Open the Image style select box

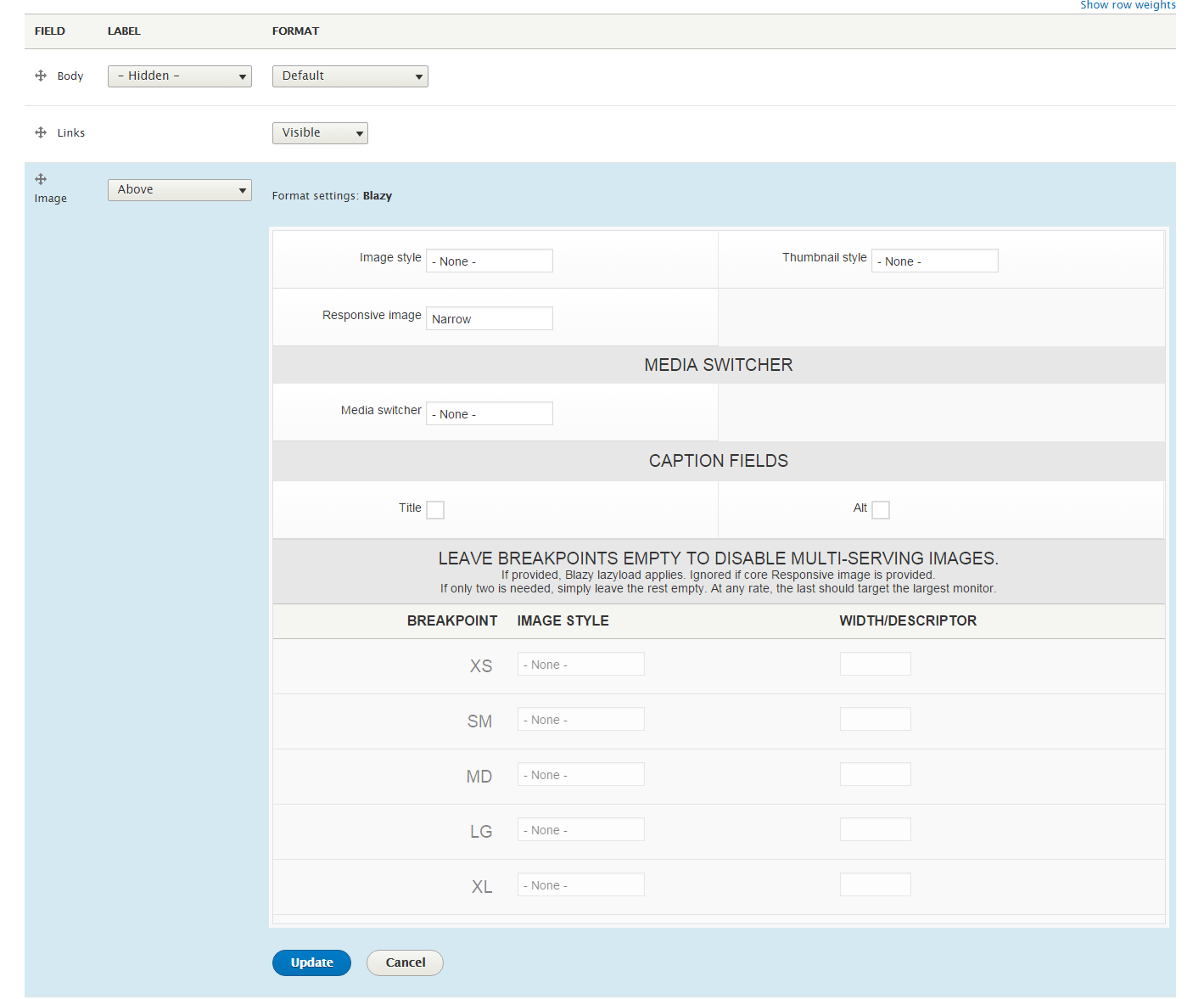coord(490,261)
